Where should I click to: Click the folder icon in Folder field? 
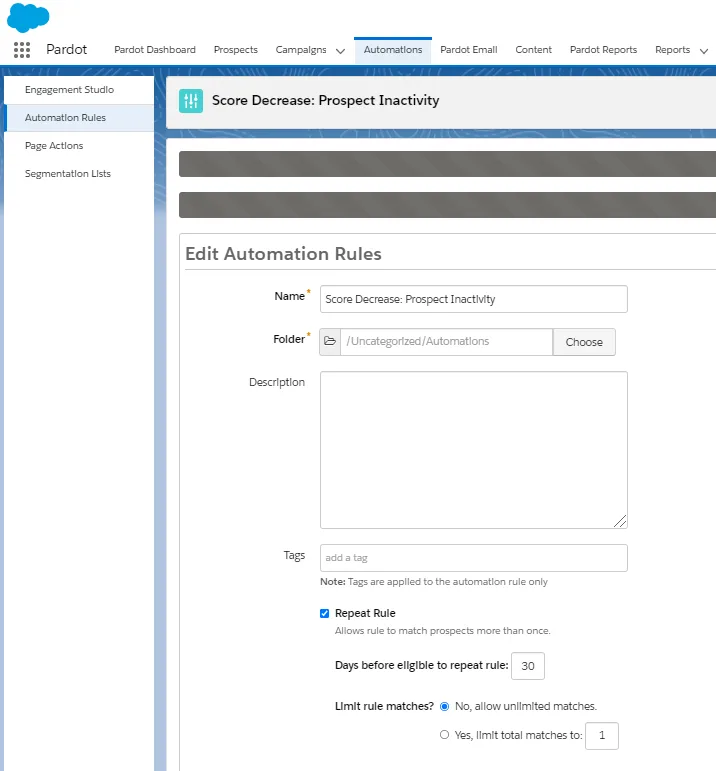click(330, 341)
